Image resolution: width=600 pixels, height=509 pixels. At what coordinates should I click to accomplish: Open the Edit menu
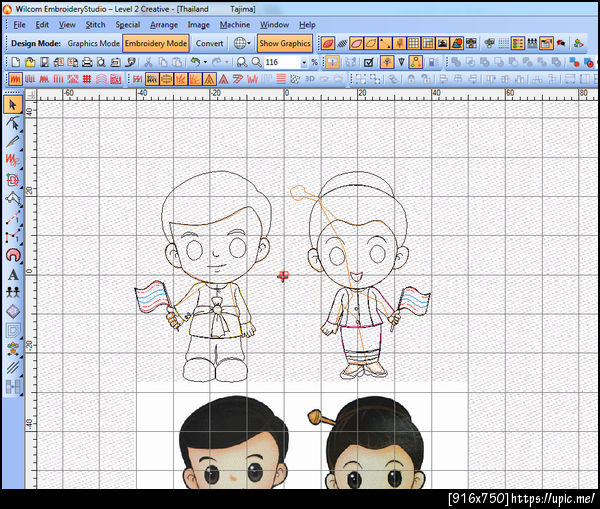(42, 25)
